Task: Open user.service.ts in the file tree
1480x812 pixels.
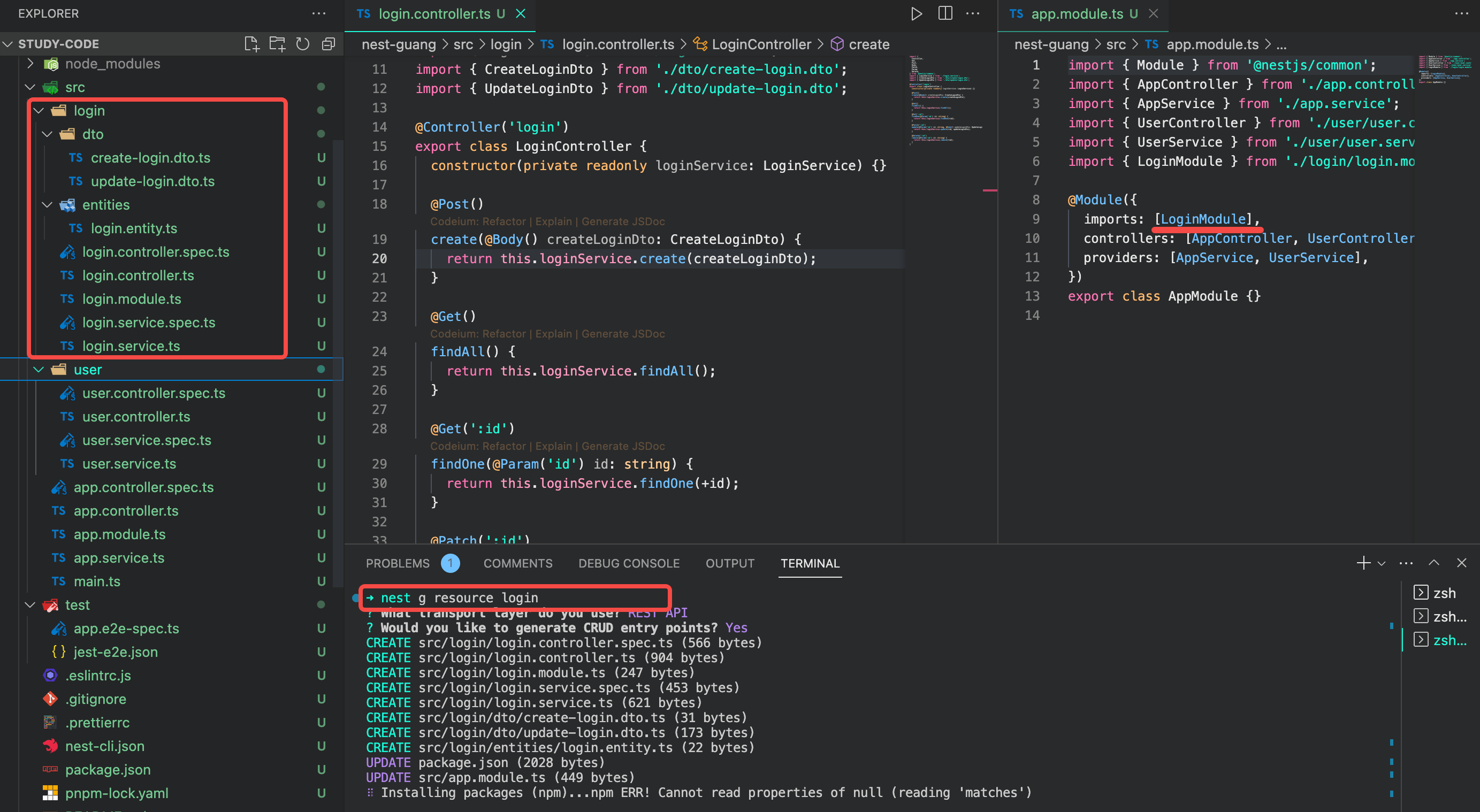Action: coord(129,464)
